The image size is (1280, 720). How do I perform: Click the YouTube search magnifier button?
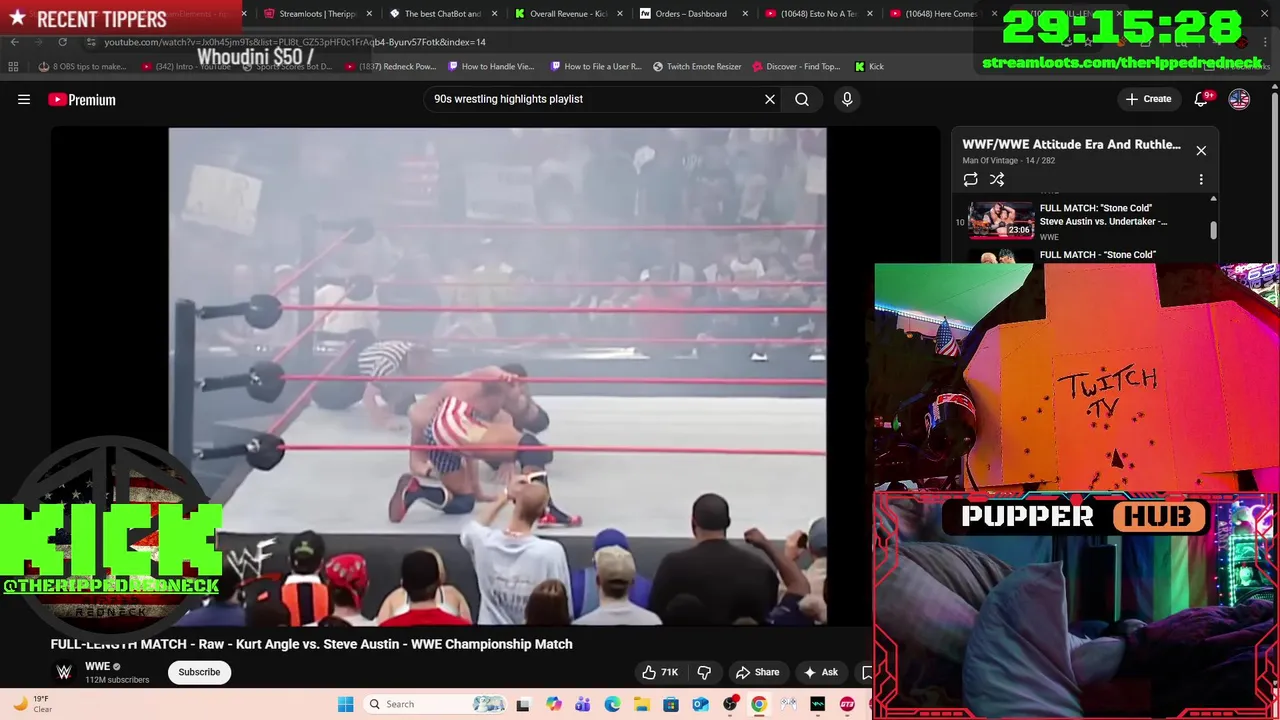(x=802, y=99)
